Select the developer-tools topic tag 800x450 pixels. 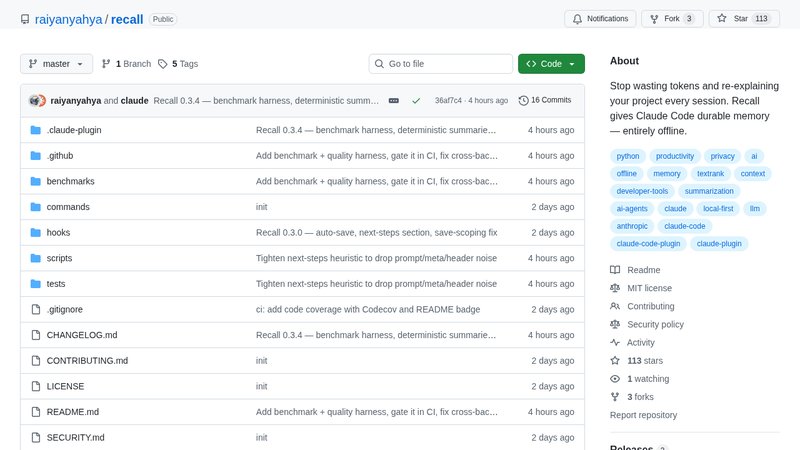pos(642,191)
